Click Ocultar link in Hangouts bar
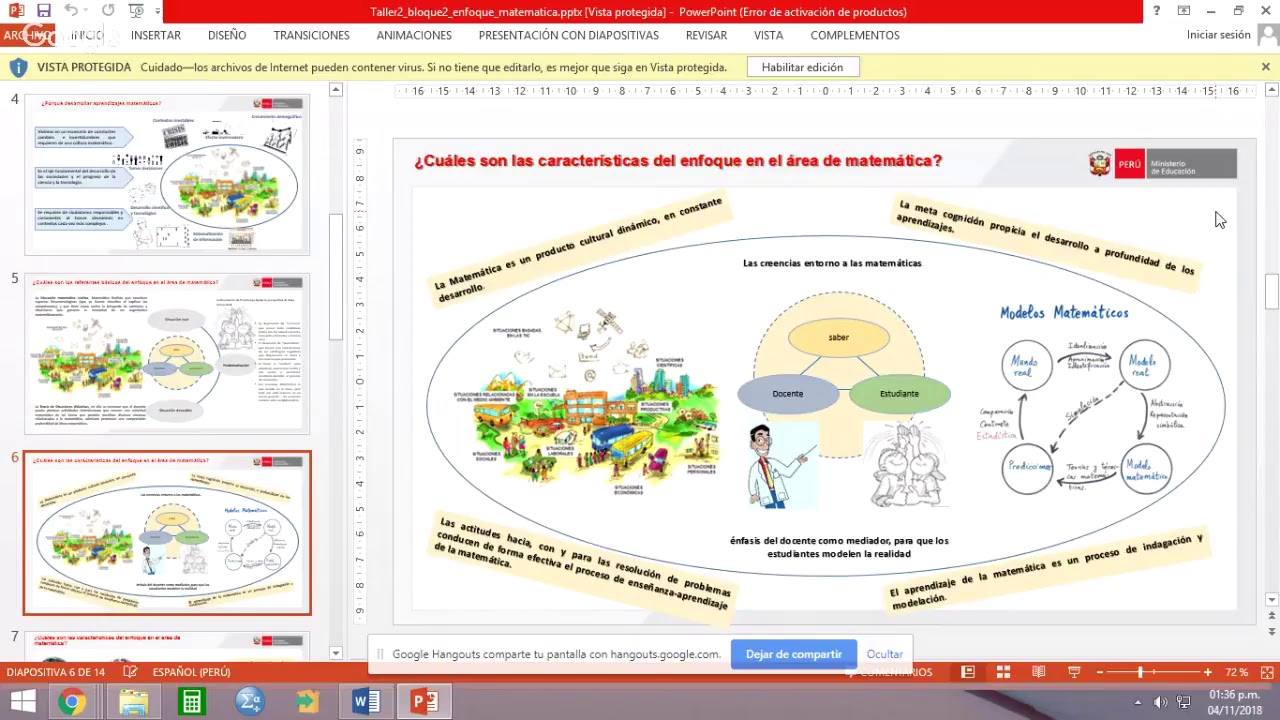The width and height of the screenshot is (1280, 720). 885,654
